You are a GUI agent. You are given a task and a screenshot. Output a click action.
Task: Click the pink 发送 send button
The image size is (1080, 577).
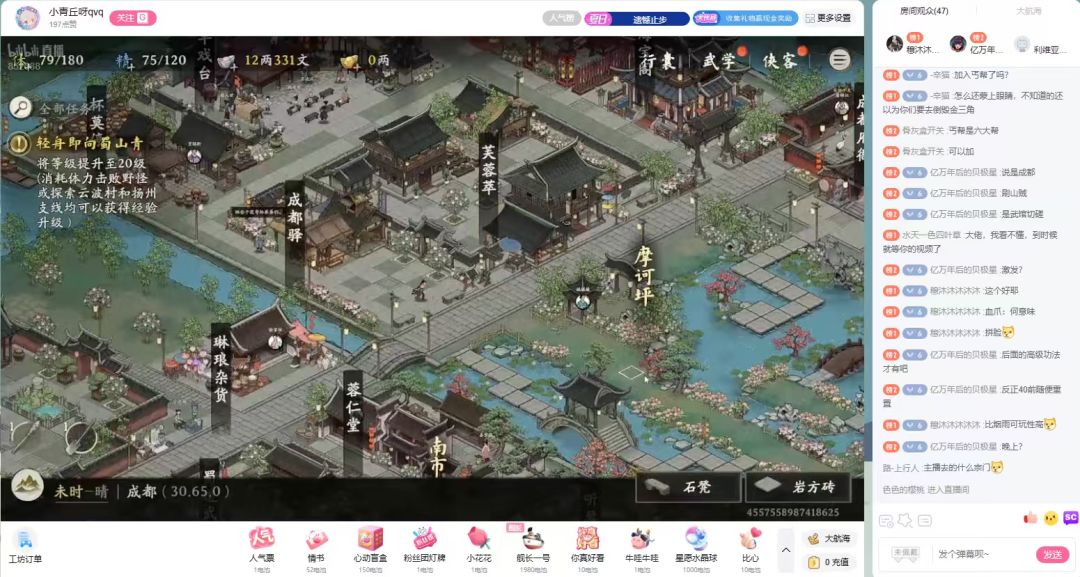click(1052, 554)
